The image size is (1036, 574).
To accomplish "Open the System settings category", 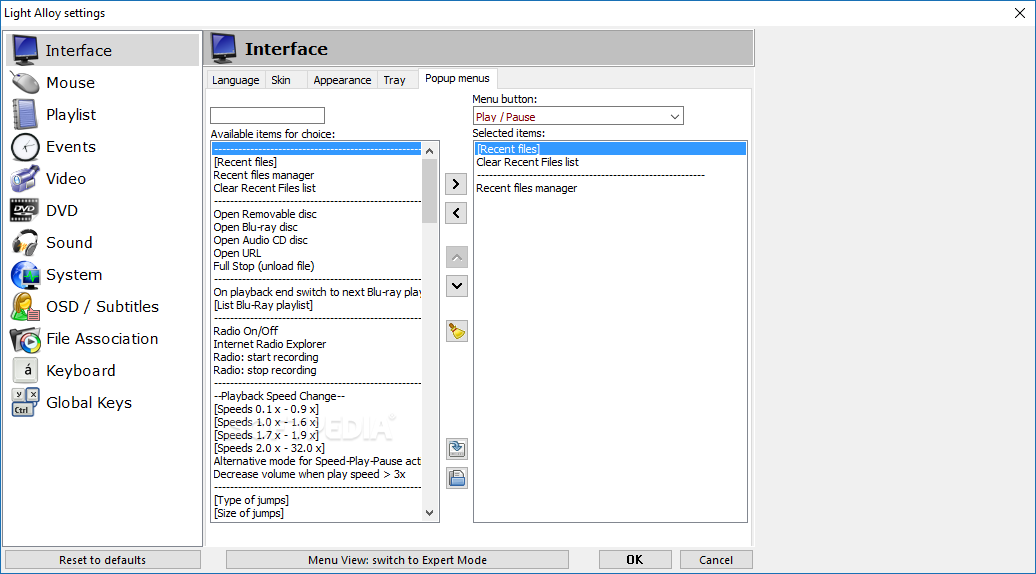I will click(102, 275).
